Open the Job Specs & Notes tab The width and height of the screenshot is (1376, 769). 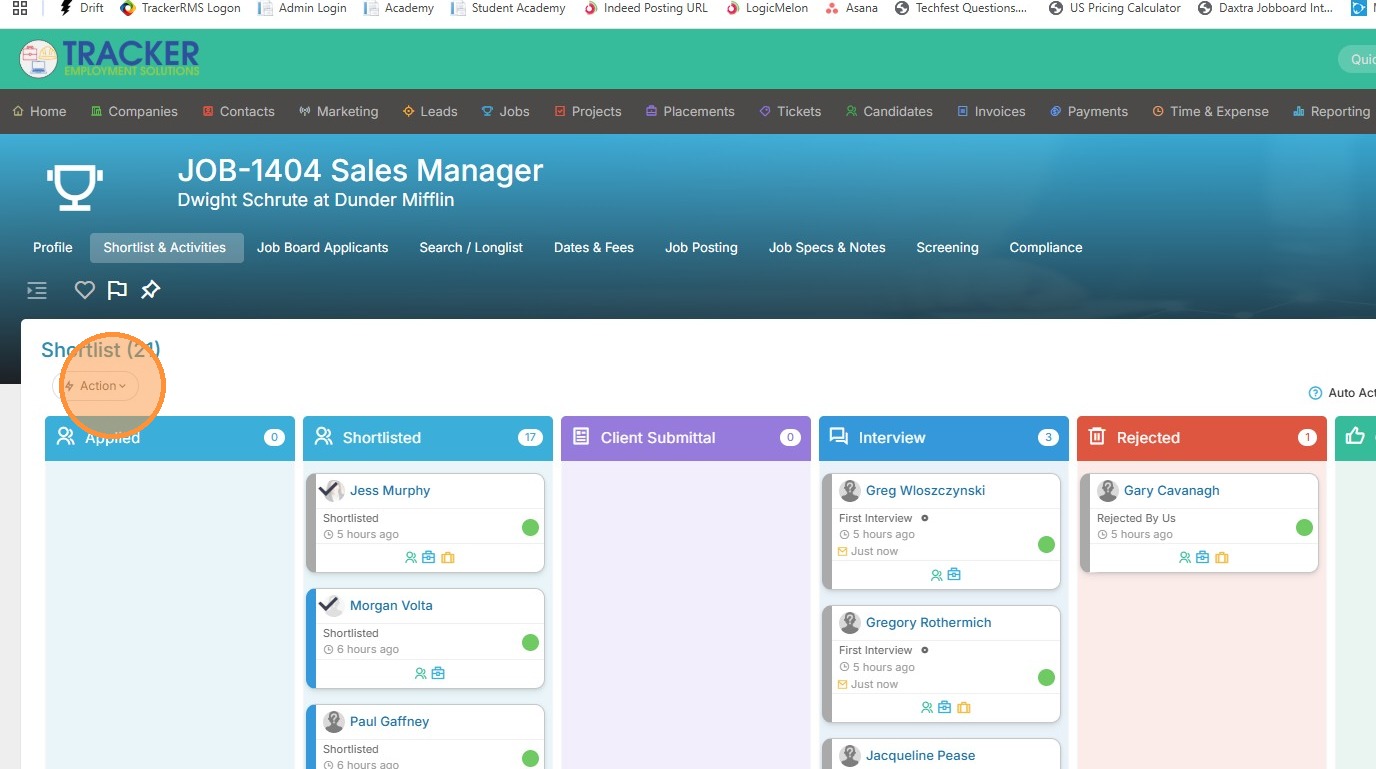point(827,248)
